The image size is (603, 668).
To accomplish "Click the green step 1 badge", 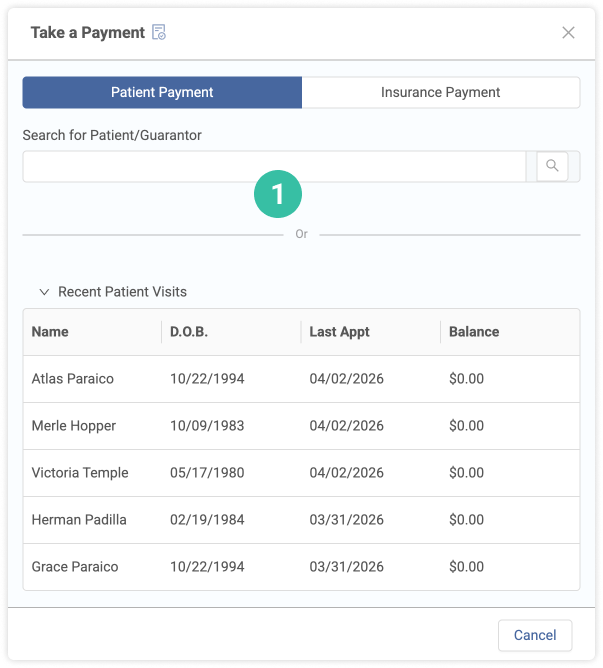I will [278, 194].
